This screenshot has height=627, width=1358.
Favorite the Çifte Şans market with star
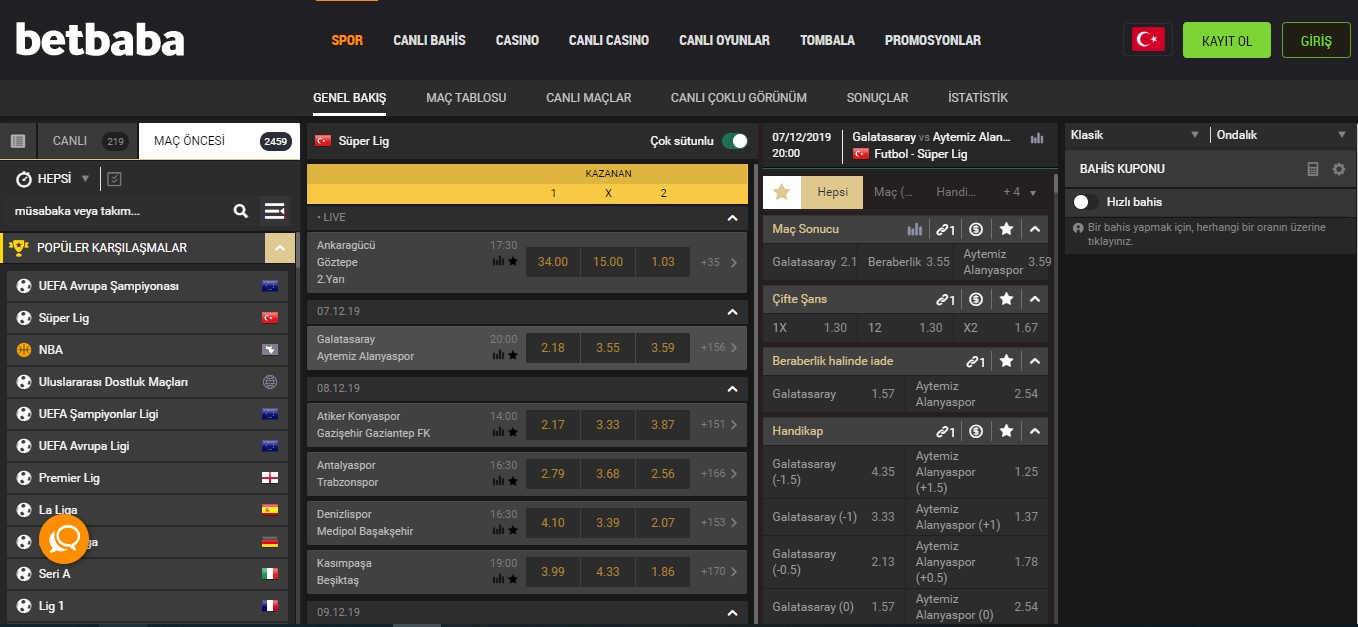coord(1006,299)
